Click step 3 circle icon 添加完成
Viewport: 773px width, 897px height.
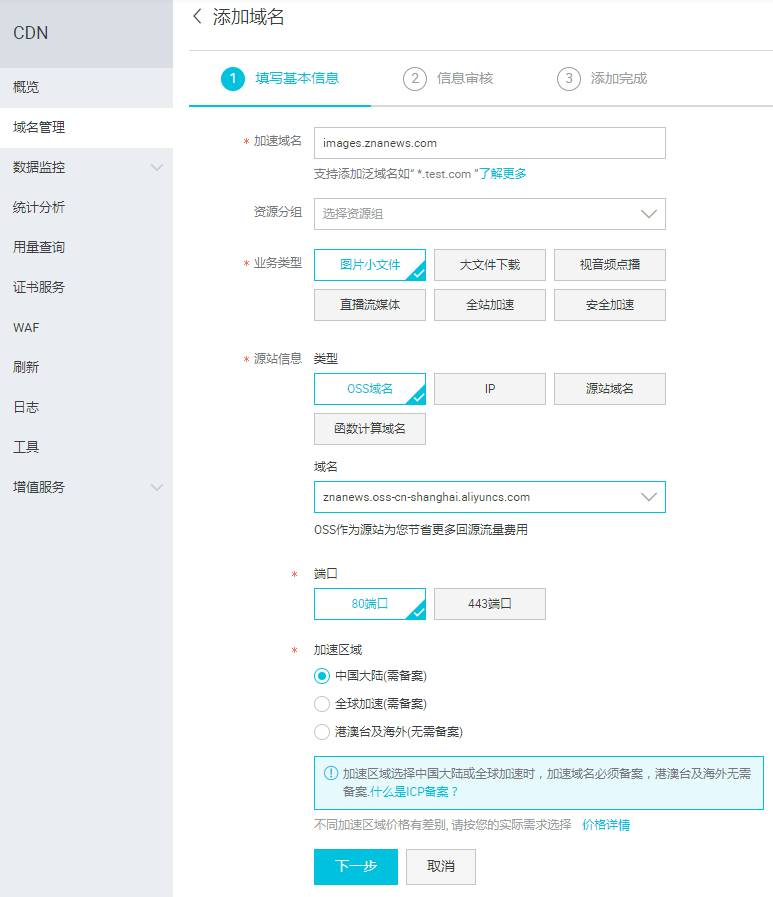coord(568,78)
